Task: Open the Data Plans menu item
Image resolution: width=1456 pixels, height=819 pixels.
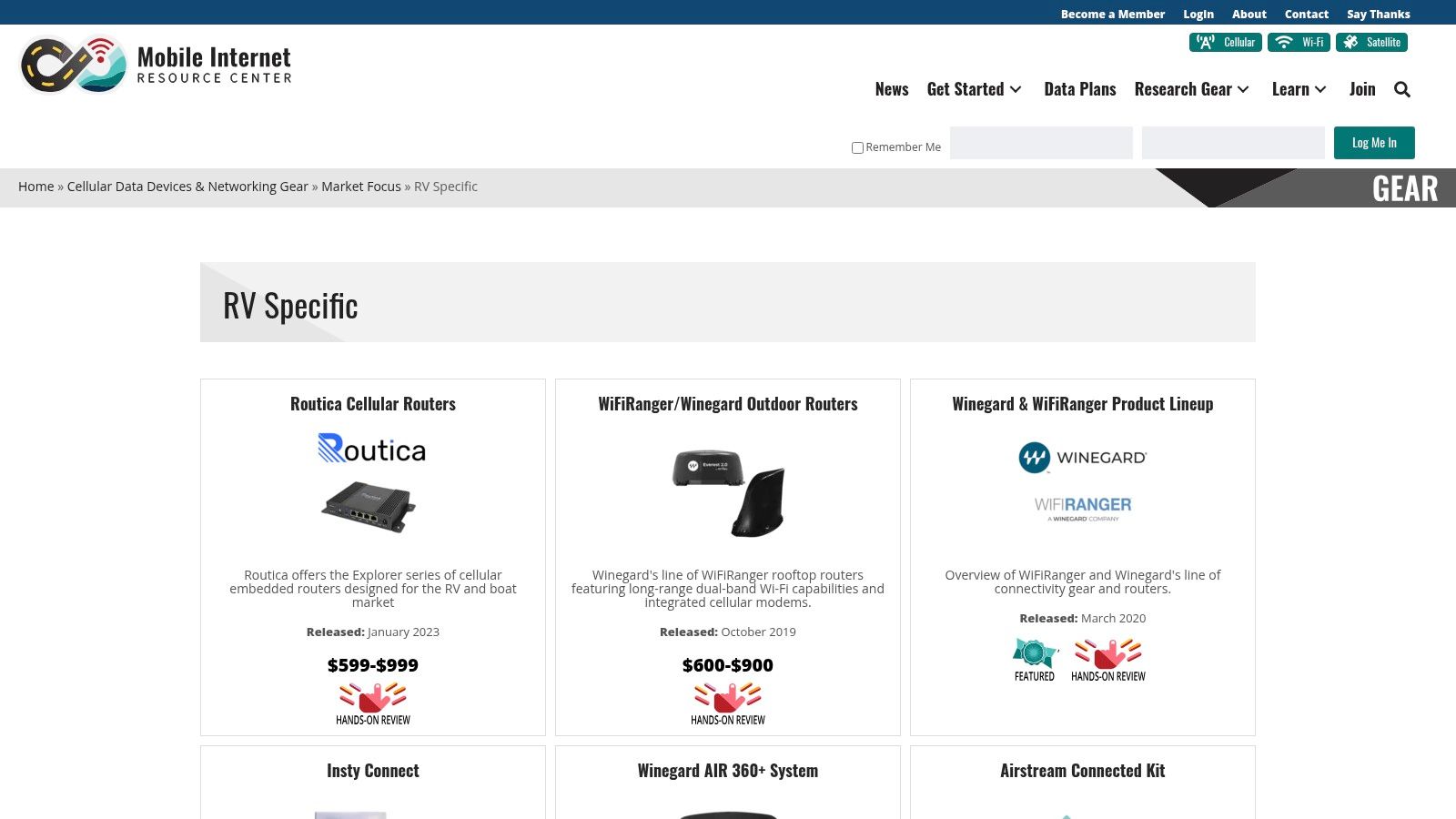Action: [1080, 89]
